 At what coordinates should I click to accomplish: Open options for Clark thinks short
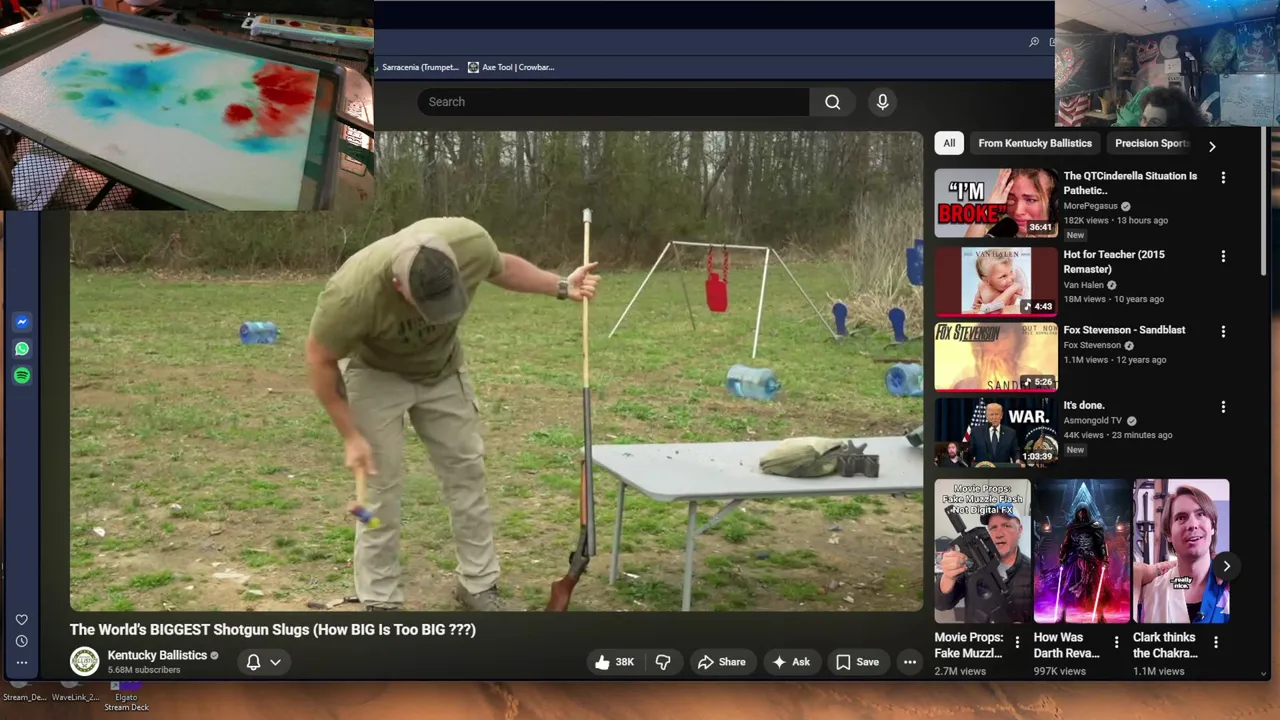click(x=1215, y=642)
